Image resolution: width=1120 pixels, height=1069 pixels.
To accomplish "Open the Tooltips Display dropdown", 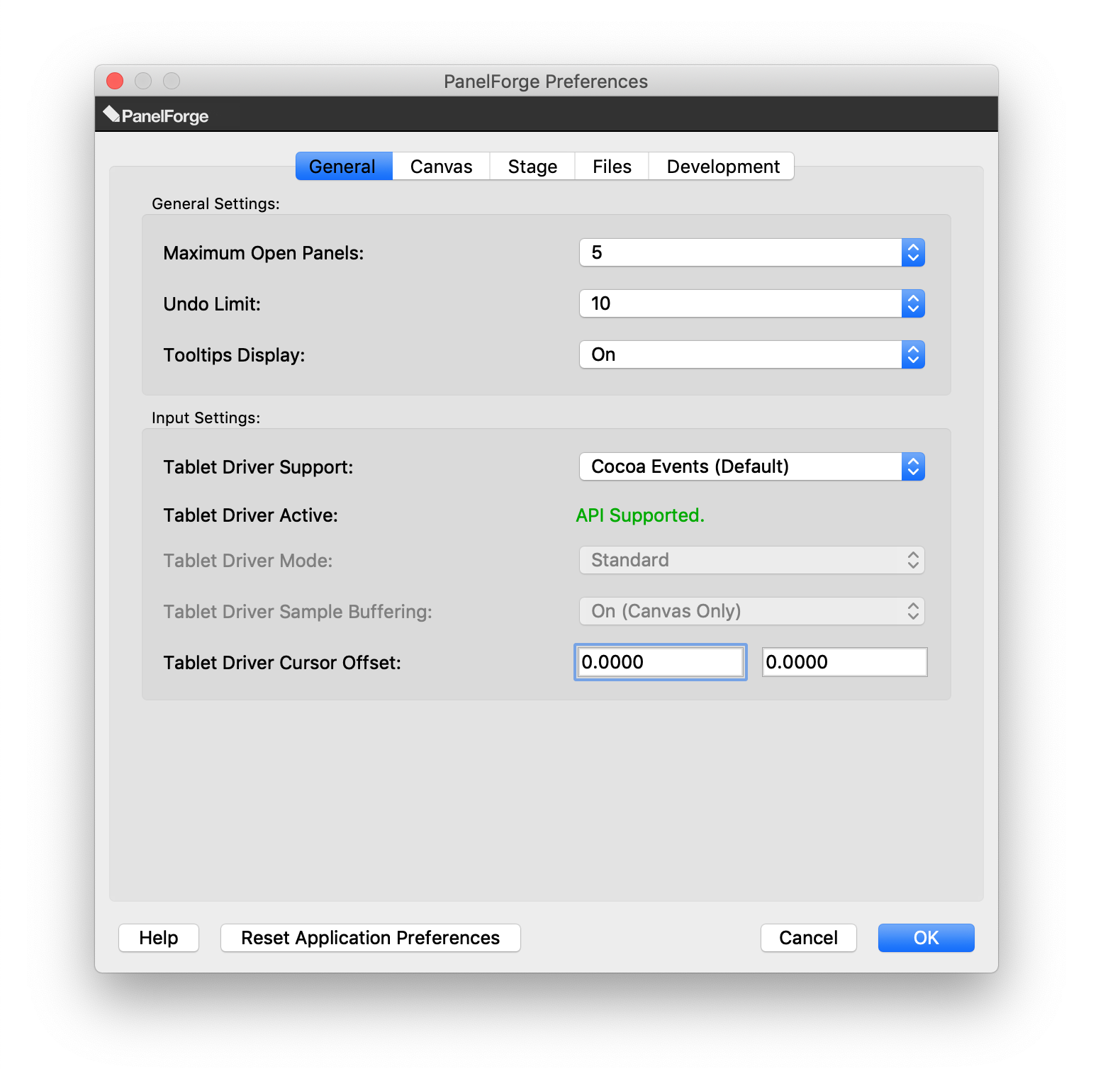I will (x=751, y=355).
